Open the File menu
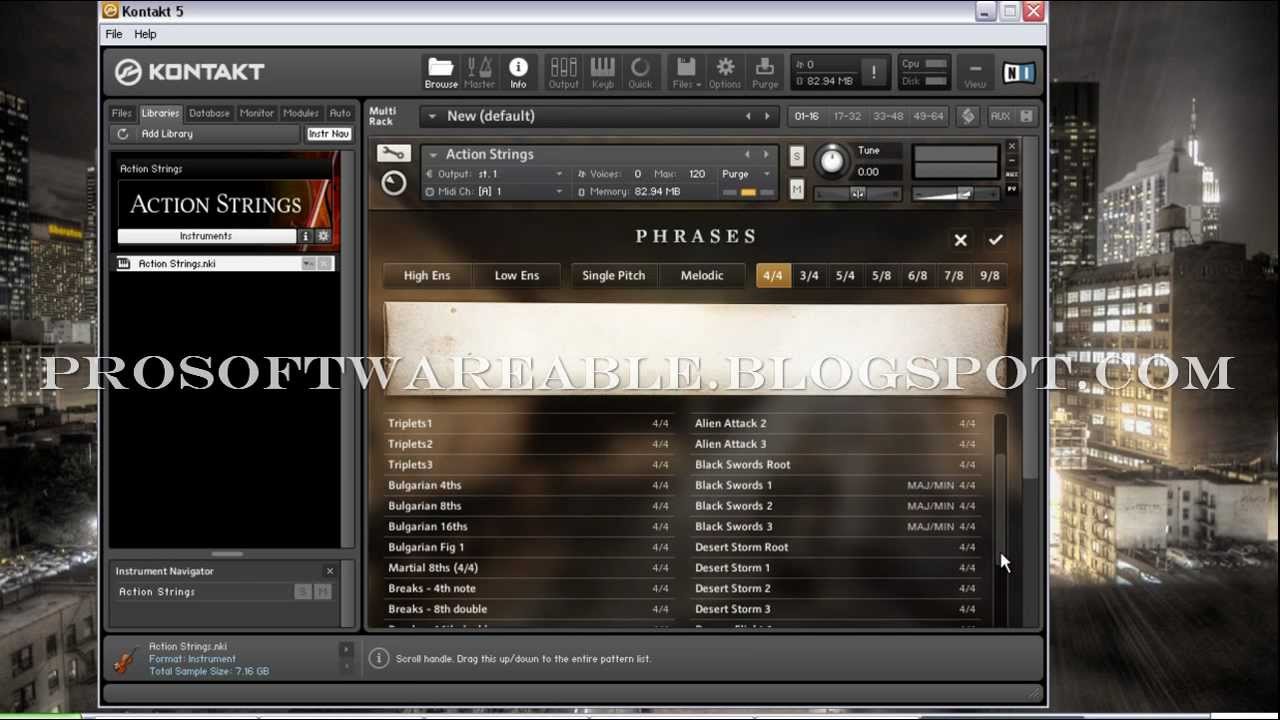Viewport: 1280px width, 720px height. [x=114, y=34]
